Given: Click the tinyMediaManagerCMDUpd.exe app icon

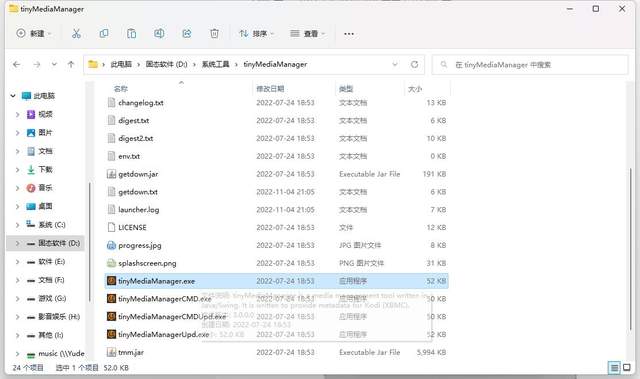Looking at the screenshot, I should tap(111, 317).
